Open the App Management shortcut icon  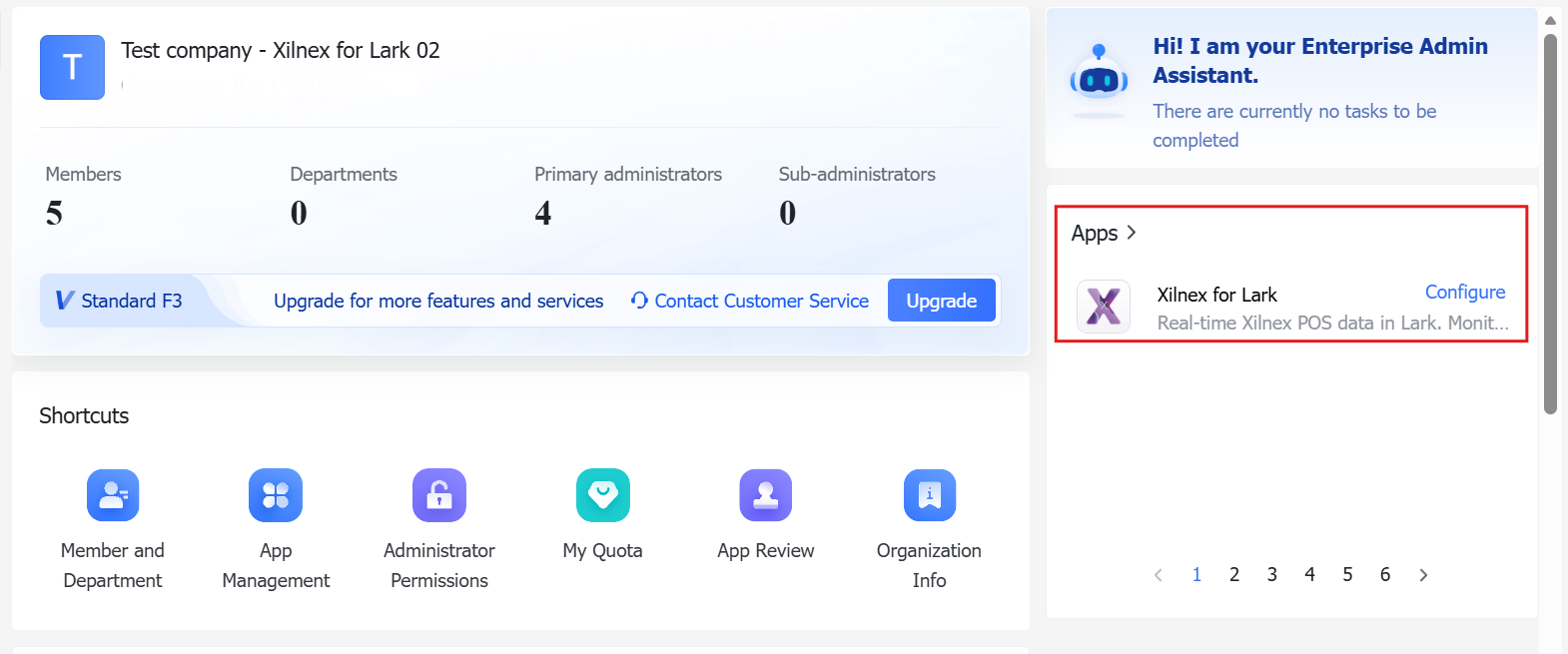pos(276,495)
